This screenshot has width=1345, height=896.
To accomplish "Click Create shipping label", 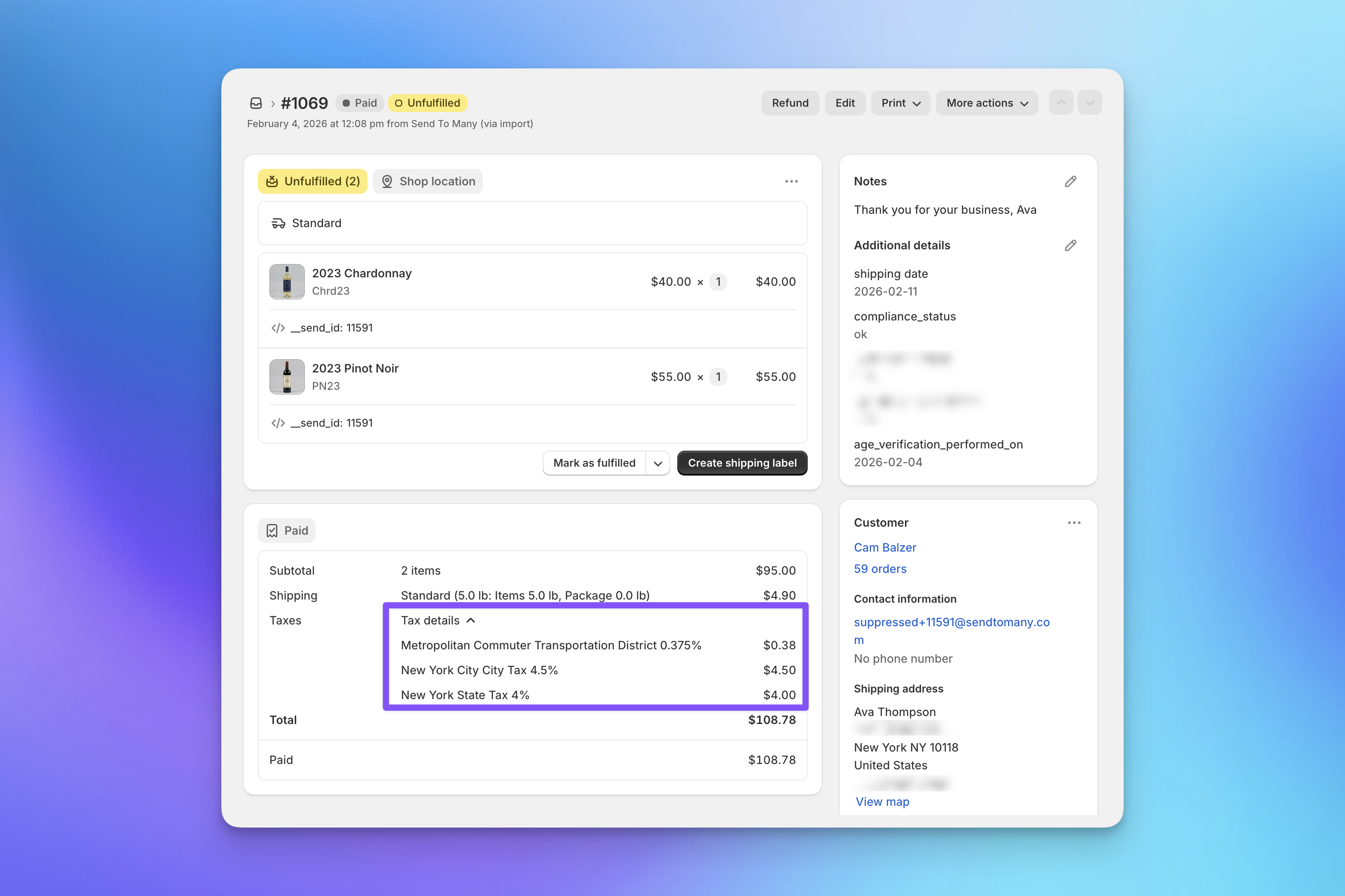I will point(742,463).
